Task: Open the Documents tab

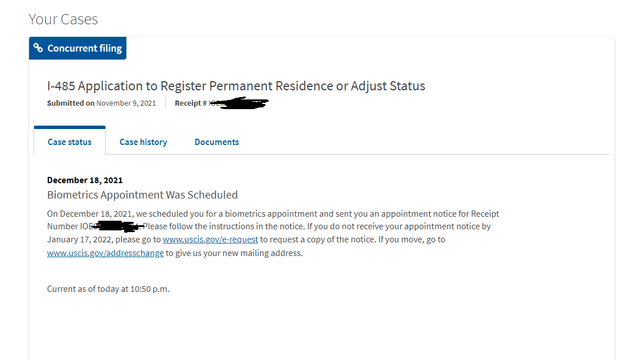Action: tap(217, 142)
